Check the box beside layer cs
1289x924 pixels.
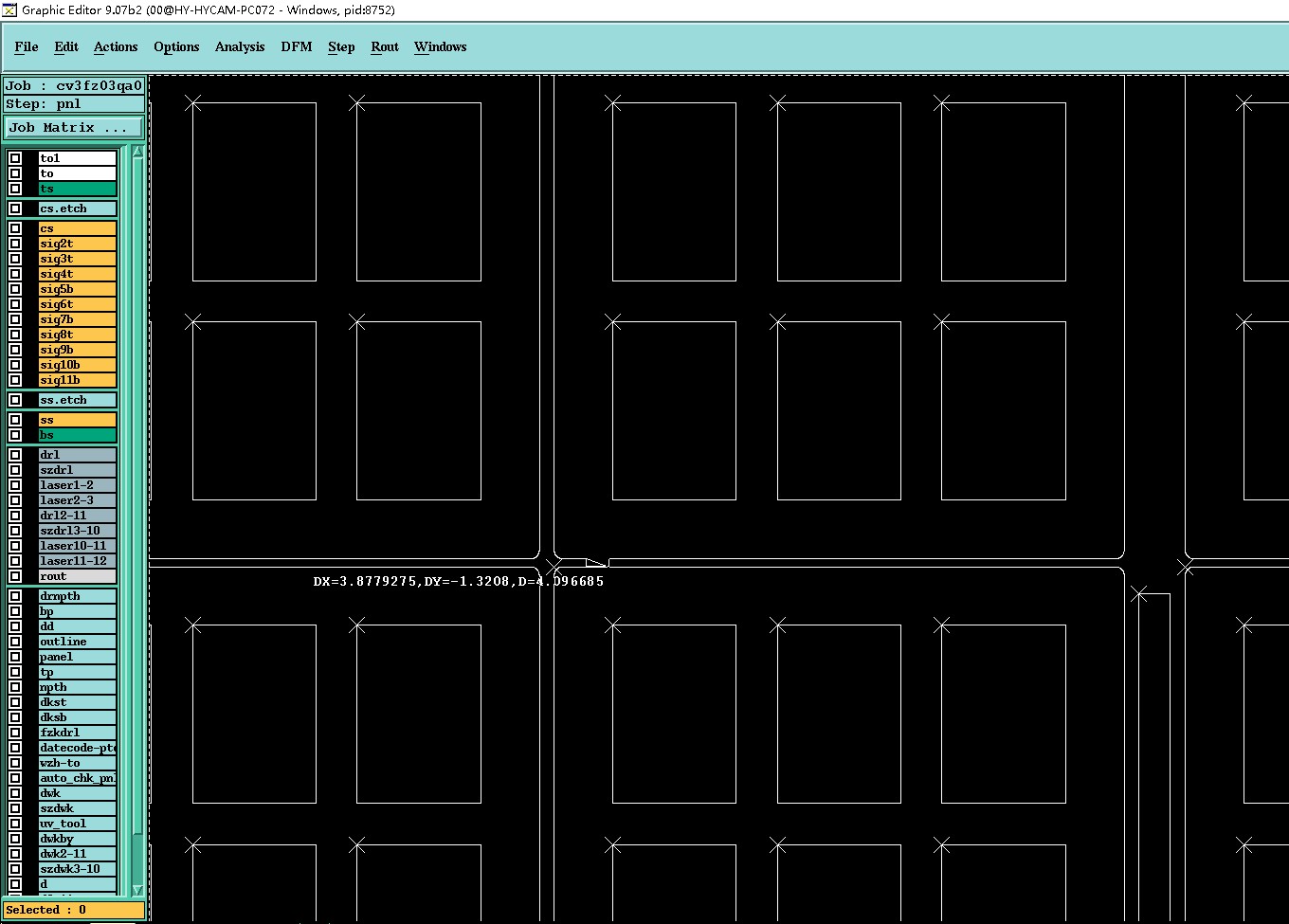[x=15, y=228]
